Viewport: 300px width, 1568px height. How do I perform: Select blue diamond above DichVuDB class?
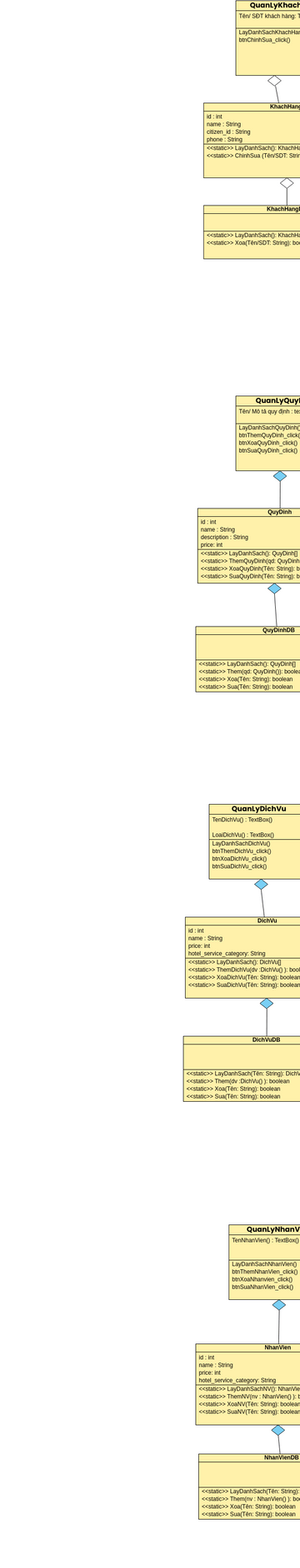[267, 1004]
